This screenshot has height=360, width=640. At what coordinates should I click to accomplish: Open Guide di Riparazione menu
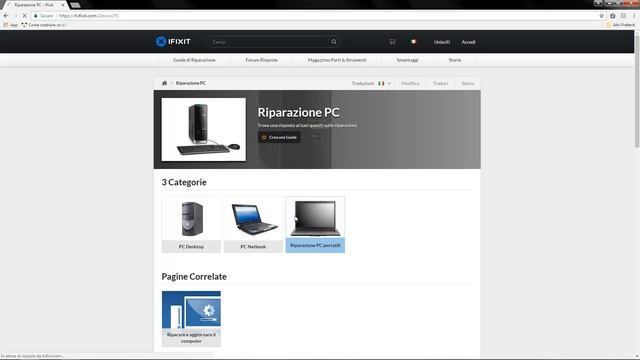tap(194, 60)
